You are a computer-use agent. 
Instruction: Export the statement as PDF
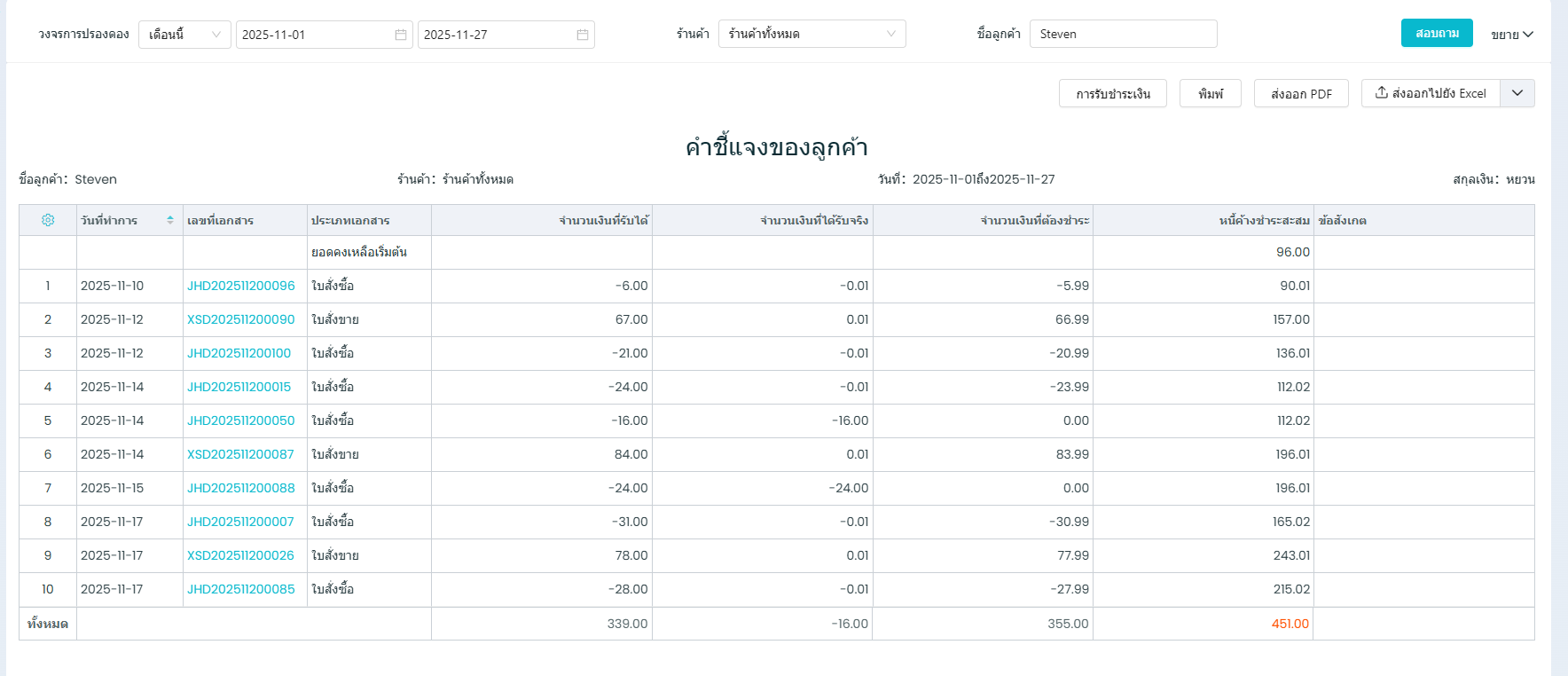click(x=1301, y=93)
